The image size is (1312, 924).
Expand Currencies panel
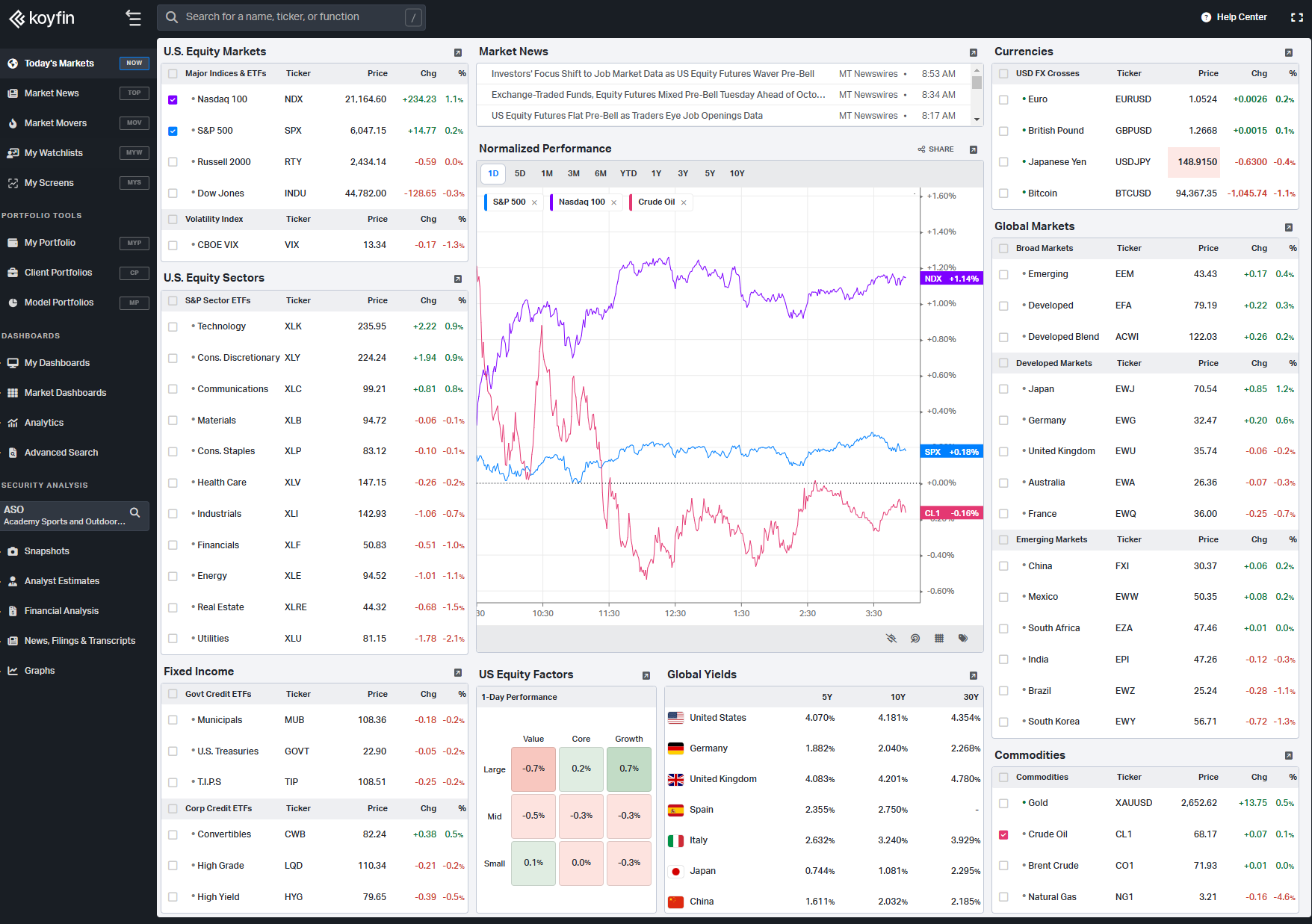tap(1289, 52)
